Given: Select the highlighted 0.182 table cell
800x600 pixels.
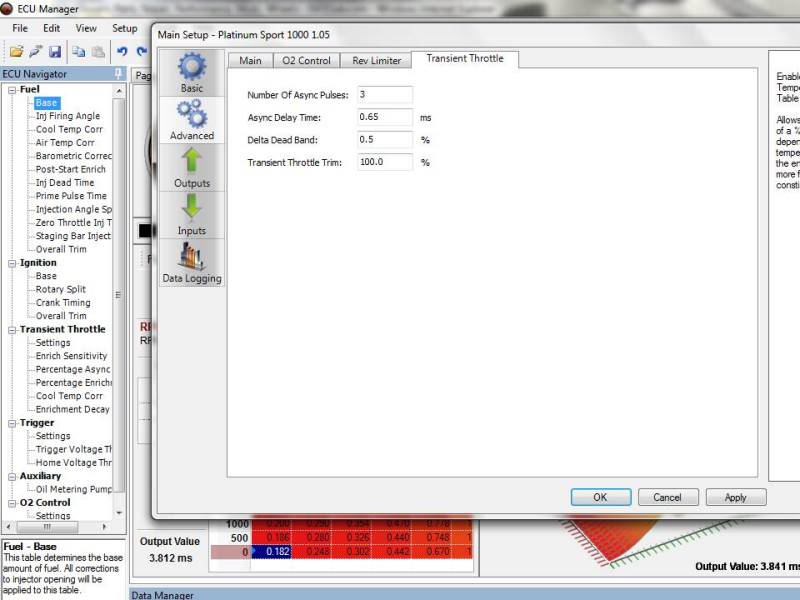Looking at the screenshot, I should [x=271, y=552].
